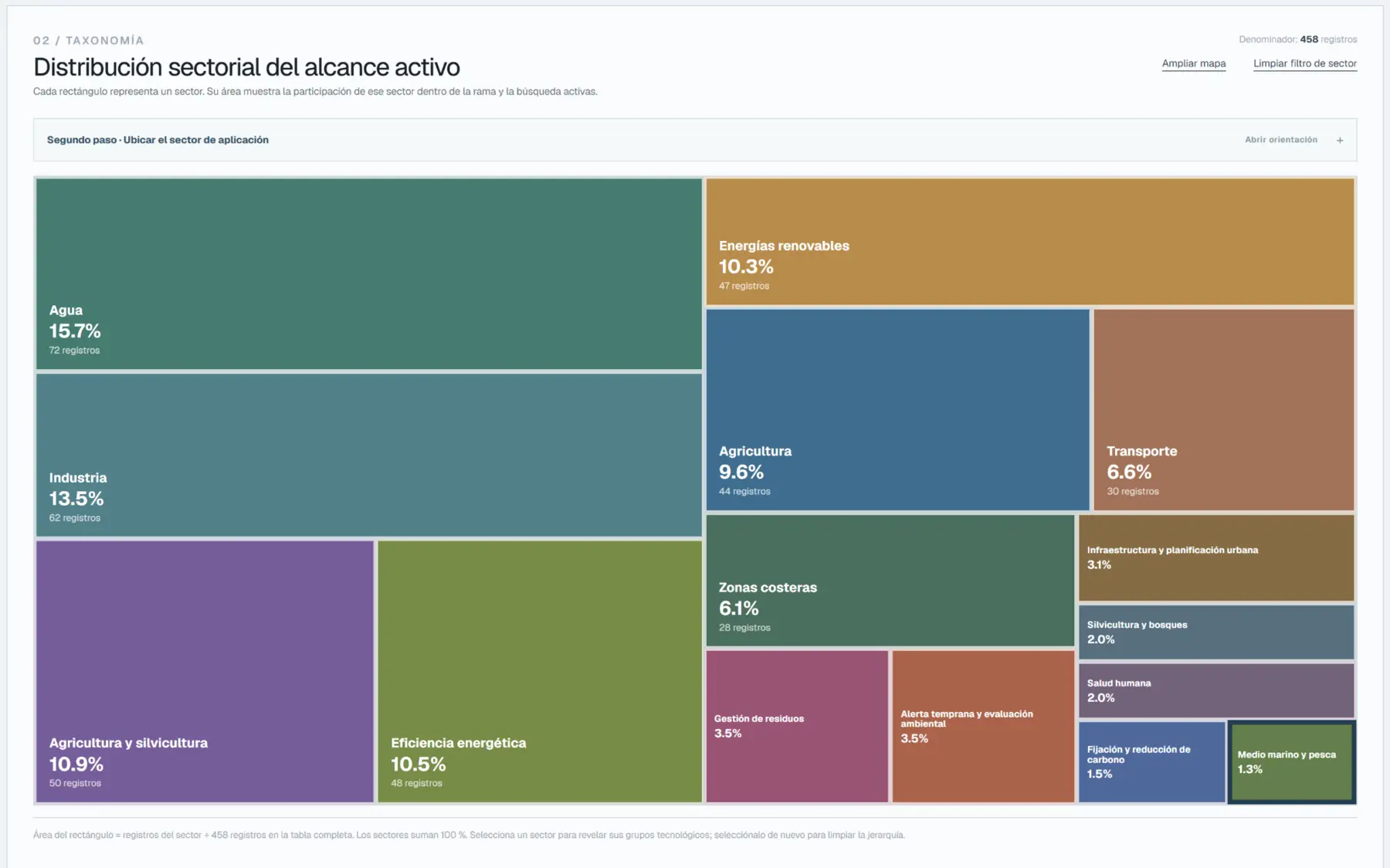The image size is (1390, 868).
Task: Select the Agricultura blue tile
Action: (897, 410)
